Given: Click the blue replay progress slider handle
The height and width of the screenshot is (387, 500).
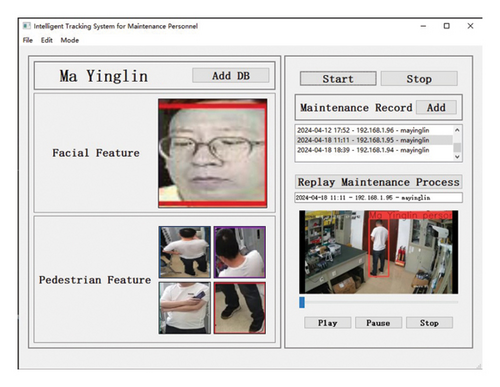Looking at the screenshot, I should [x=302, y=303].
